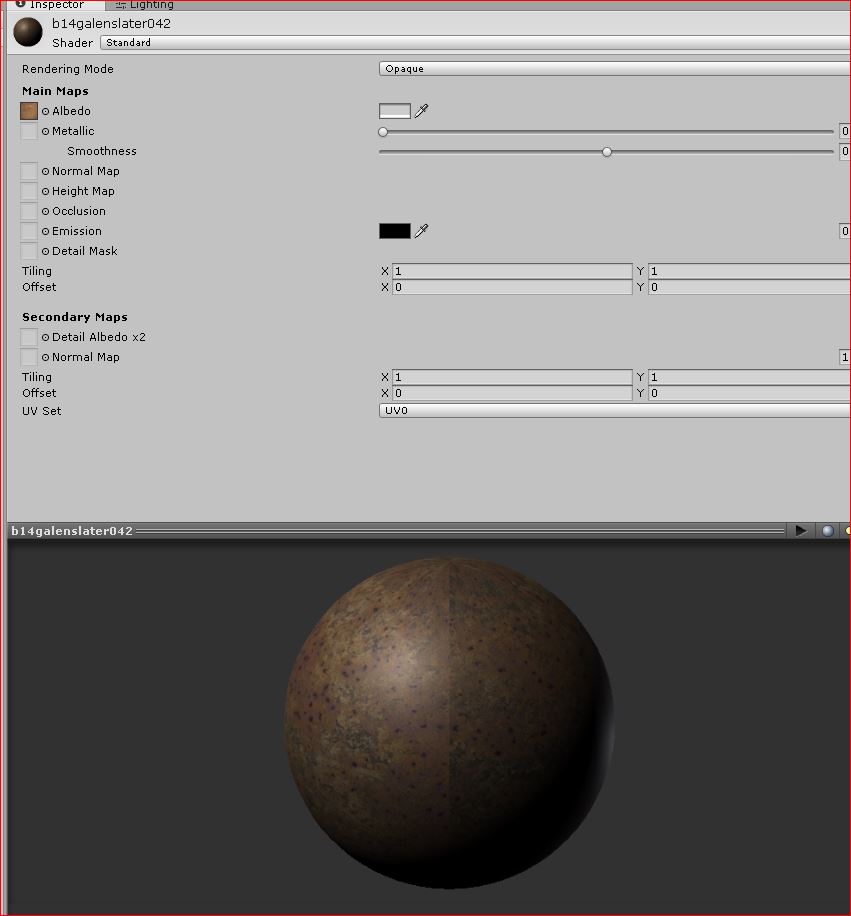851x916 pixels.
Task: Open the Rendering Mode dropdown
Action: tap(610, 68)
